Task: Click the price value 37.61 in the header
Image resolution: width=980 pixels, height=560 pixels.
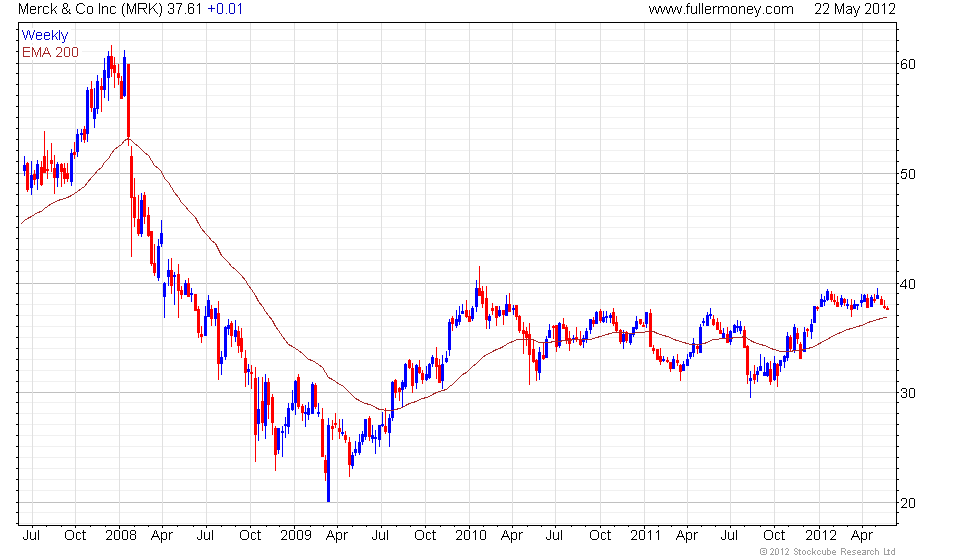Action: click(185, 9)
